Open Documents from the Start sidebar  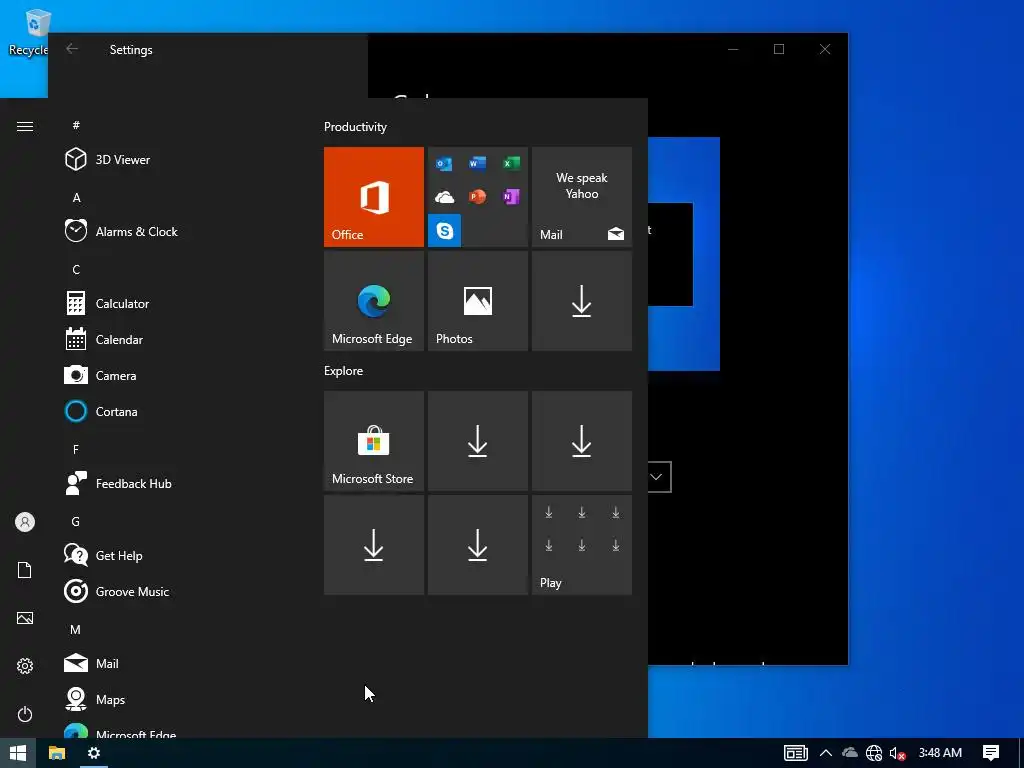25,570
